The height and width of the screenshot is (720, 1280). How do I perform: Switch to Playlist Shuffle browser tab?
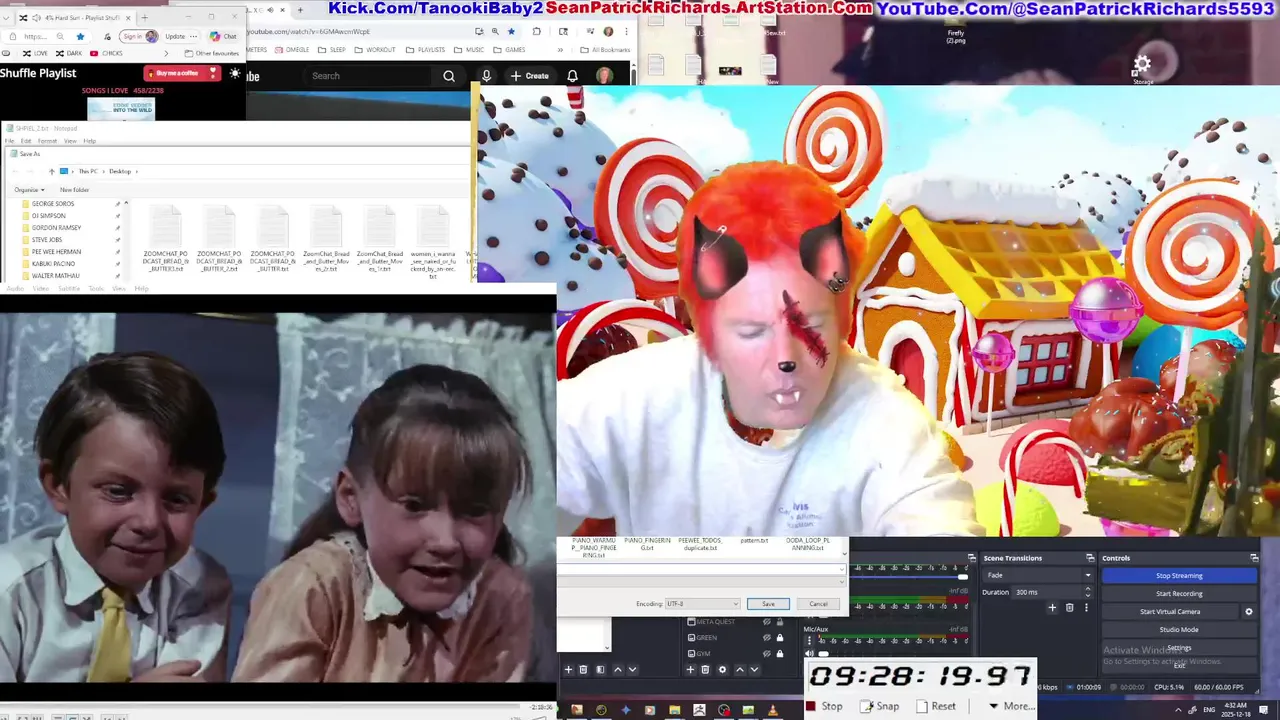pyautogui.click(x=75, y=18)
